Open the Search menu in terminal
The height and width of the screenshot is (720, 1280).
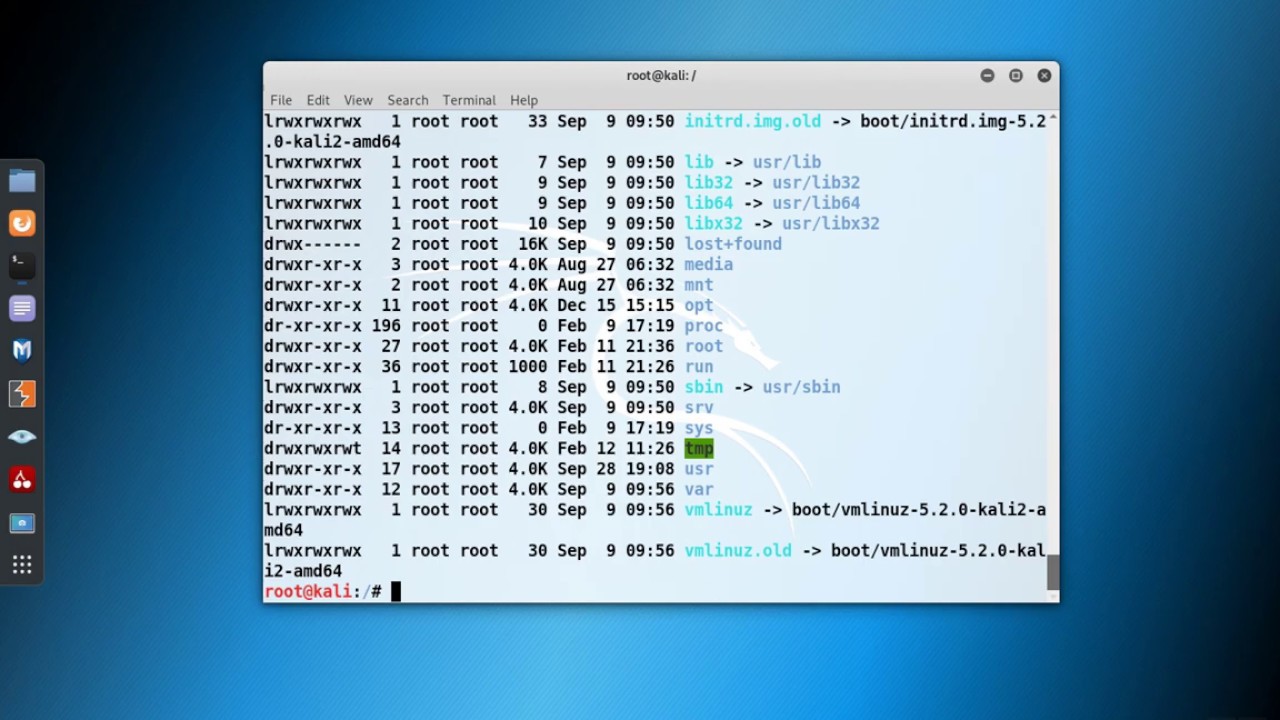407,100
